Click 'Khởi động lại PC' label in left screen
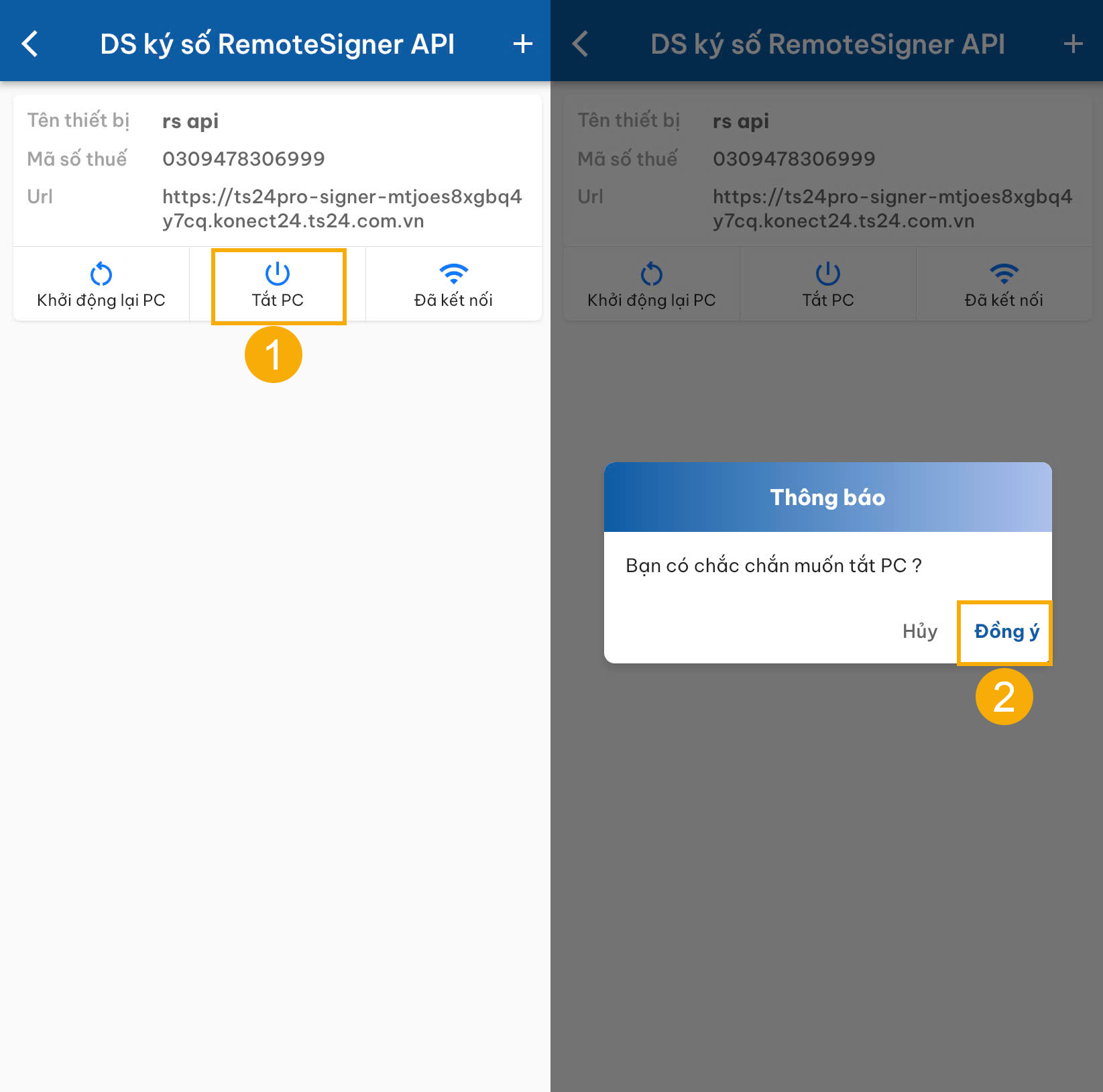 [x=101, y=301]
